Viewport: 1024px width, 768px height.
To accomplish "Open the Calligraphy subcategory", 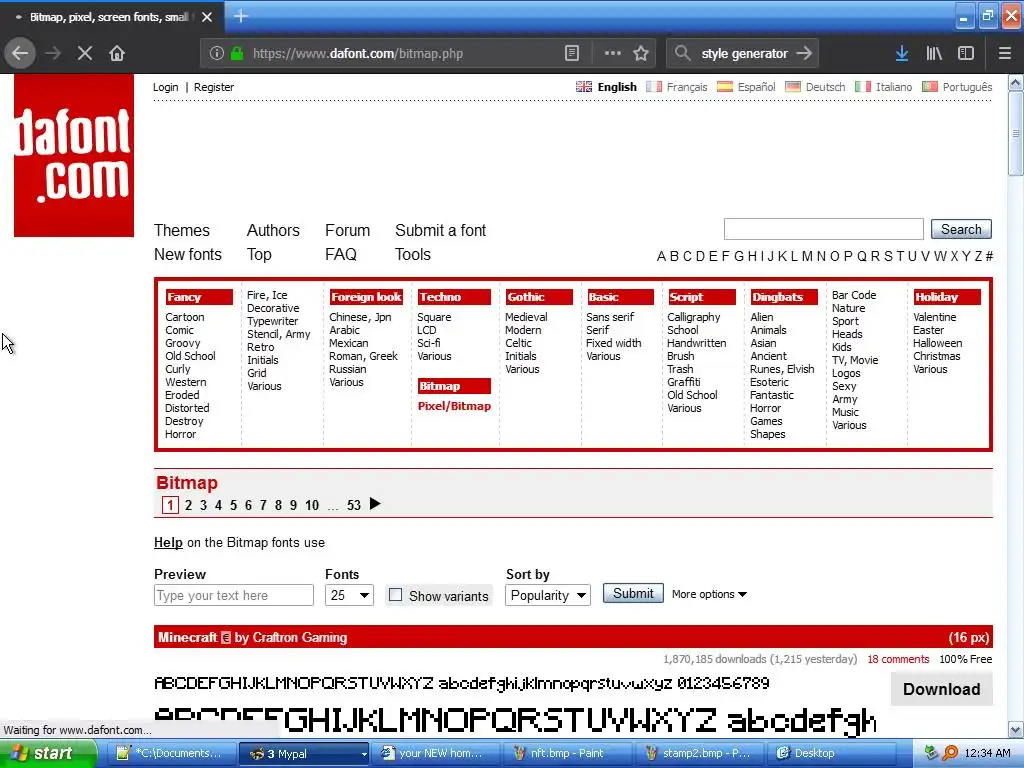I will click(694, 317).
